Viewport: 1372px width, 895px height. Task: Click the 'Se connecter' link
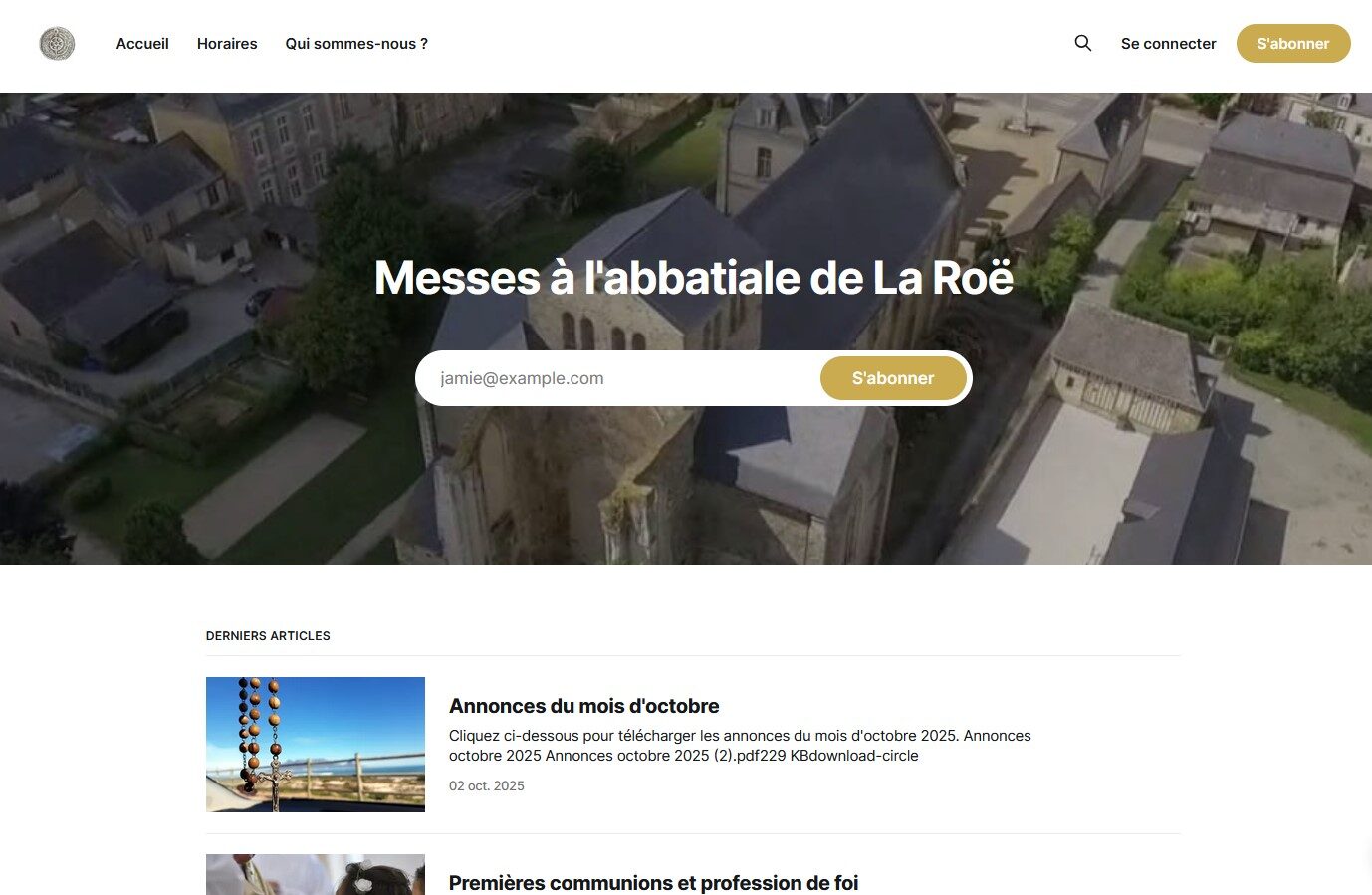[1168, 44]
